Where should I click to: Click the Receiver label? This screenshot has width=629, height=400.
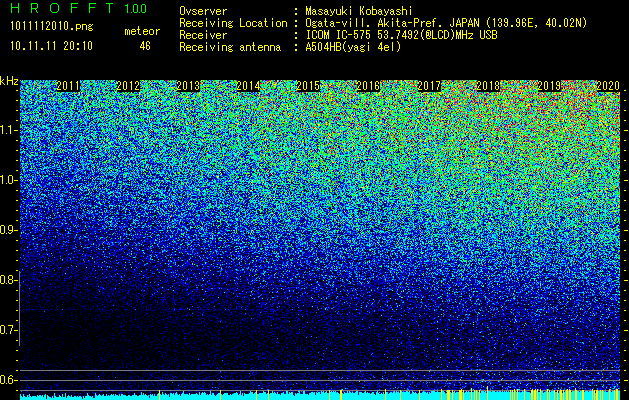click(203, 35)
